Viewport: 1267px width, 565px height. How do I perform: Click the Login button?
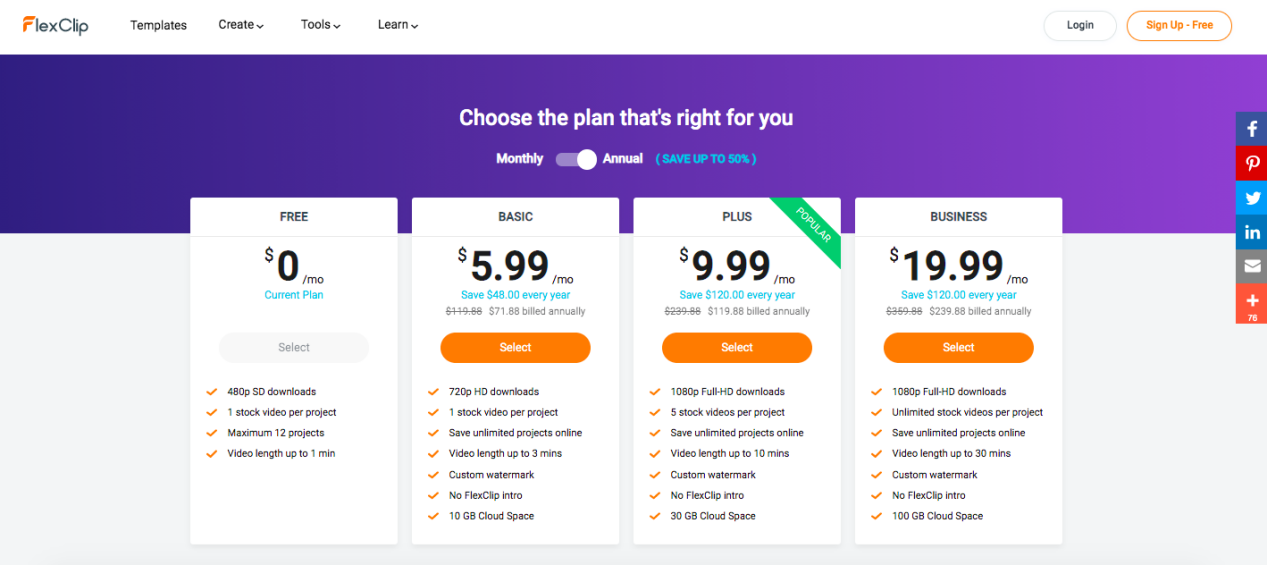coord(1080,25)
